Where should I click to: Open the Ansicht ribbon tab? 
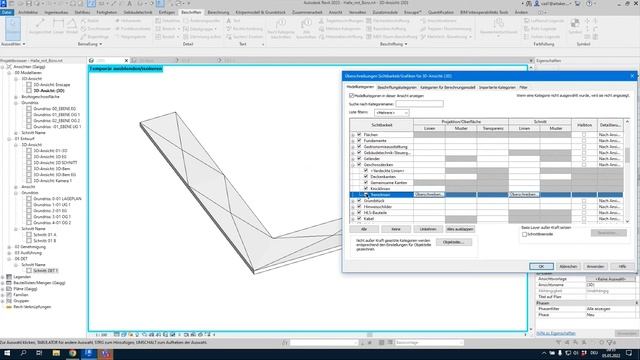[336, 12]
